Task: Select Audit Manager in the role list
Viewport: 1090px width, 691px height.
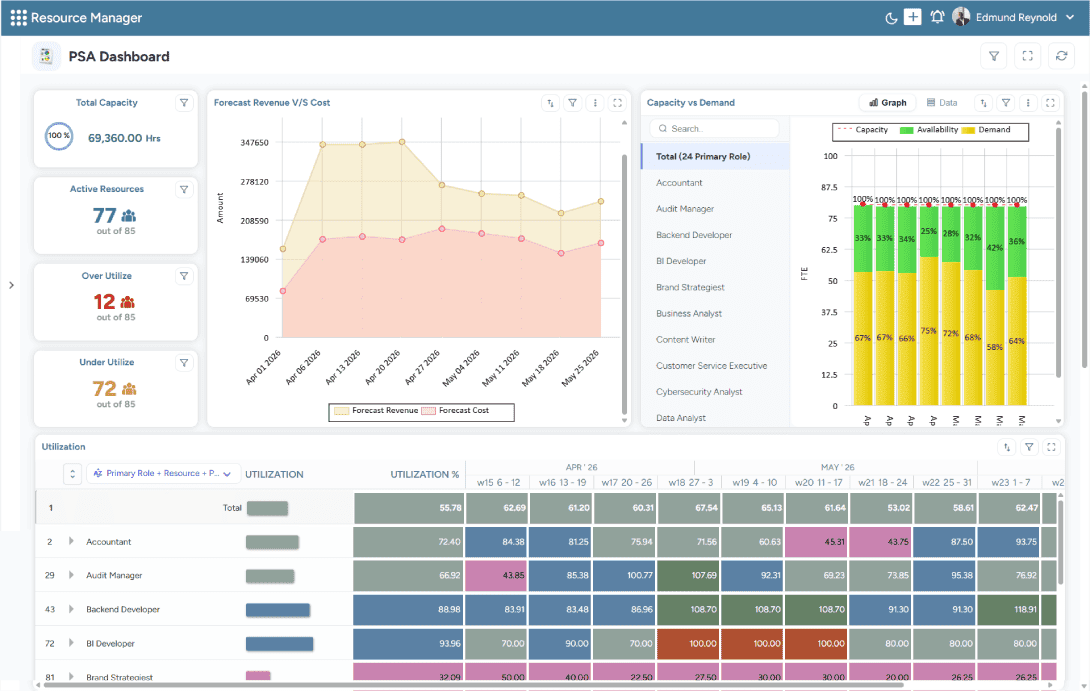Action: coord(715,209)
